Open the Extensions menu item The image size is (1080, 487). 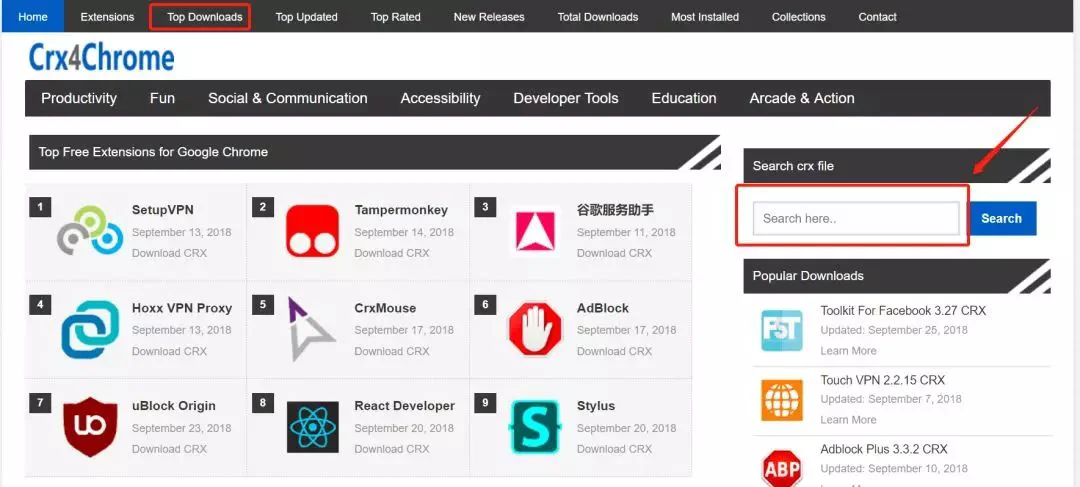tap(107, 17)
